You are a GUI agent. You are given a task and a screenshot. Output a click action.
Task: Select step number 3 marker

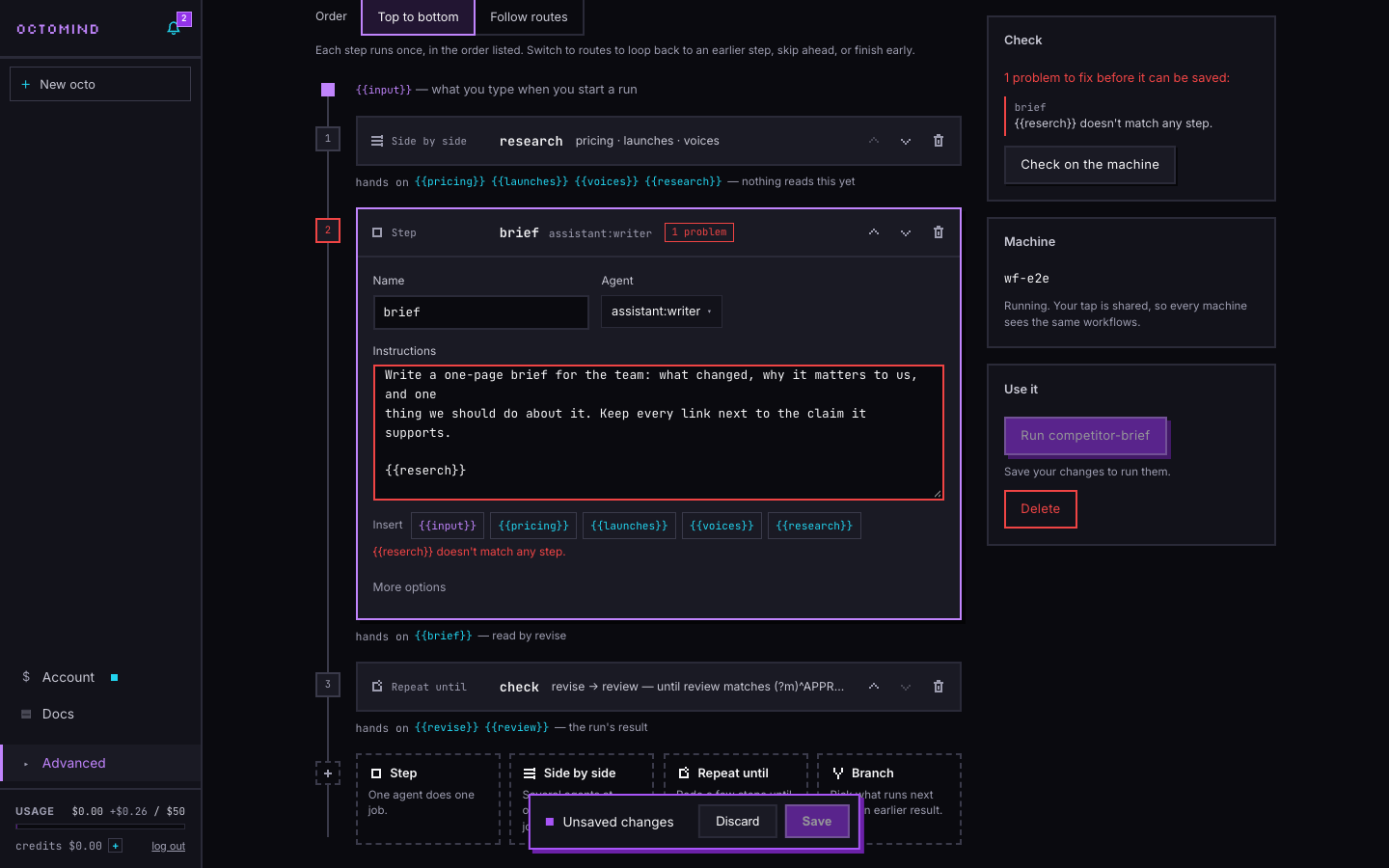tap(328, 685)
